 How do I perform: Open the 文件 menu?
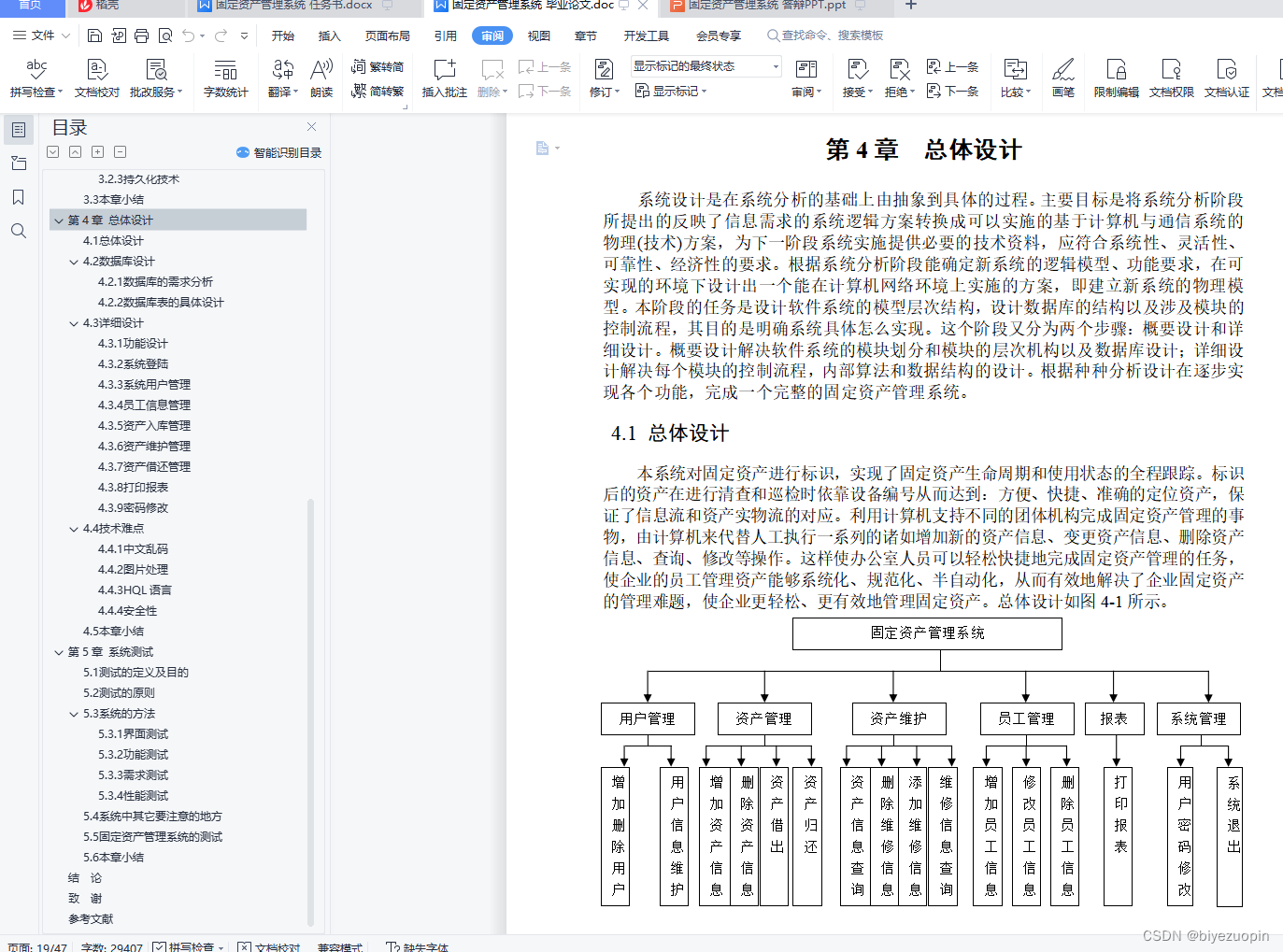(41, 36)
